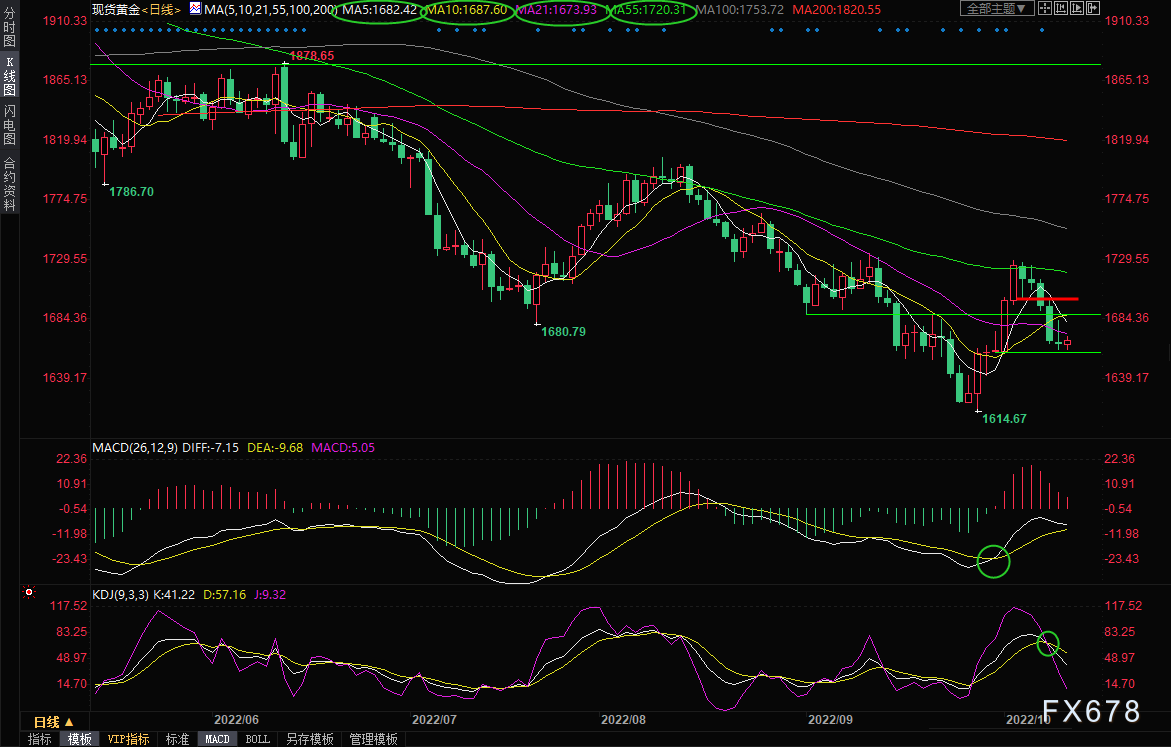
Task: Click the MA(5,10,21,55,100,200) parameters label
Action: [x=270, y=10]
